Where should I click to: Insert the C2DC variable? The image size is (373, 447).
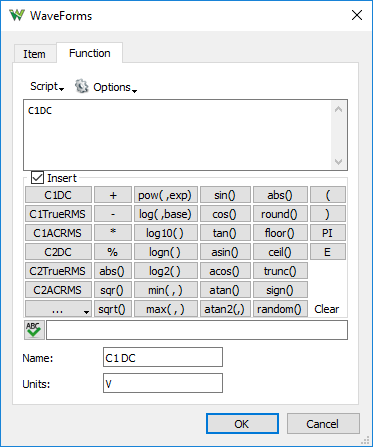click(x=58, y=252)
